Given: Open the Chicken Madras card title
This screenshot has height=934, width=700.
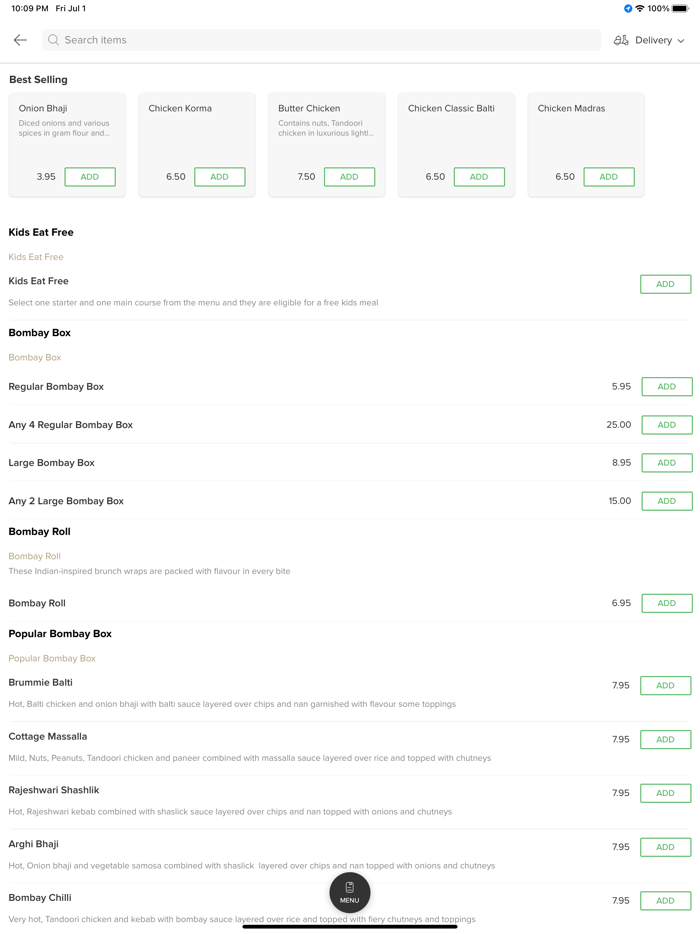Looking at the screenshot, I should [571, 108].
